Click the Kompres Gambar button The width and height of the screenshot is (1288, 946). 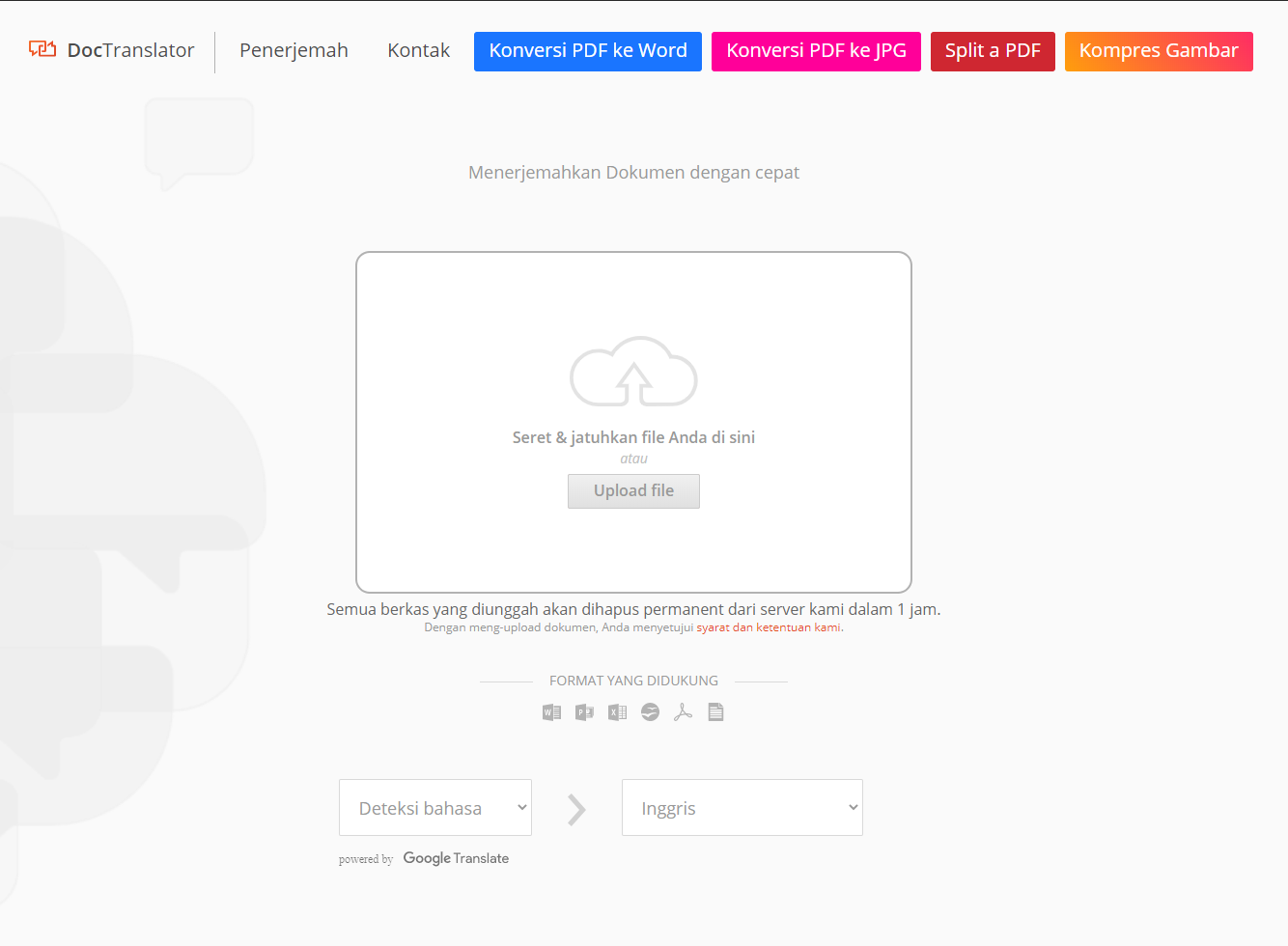tap(1159, 51)
